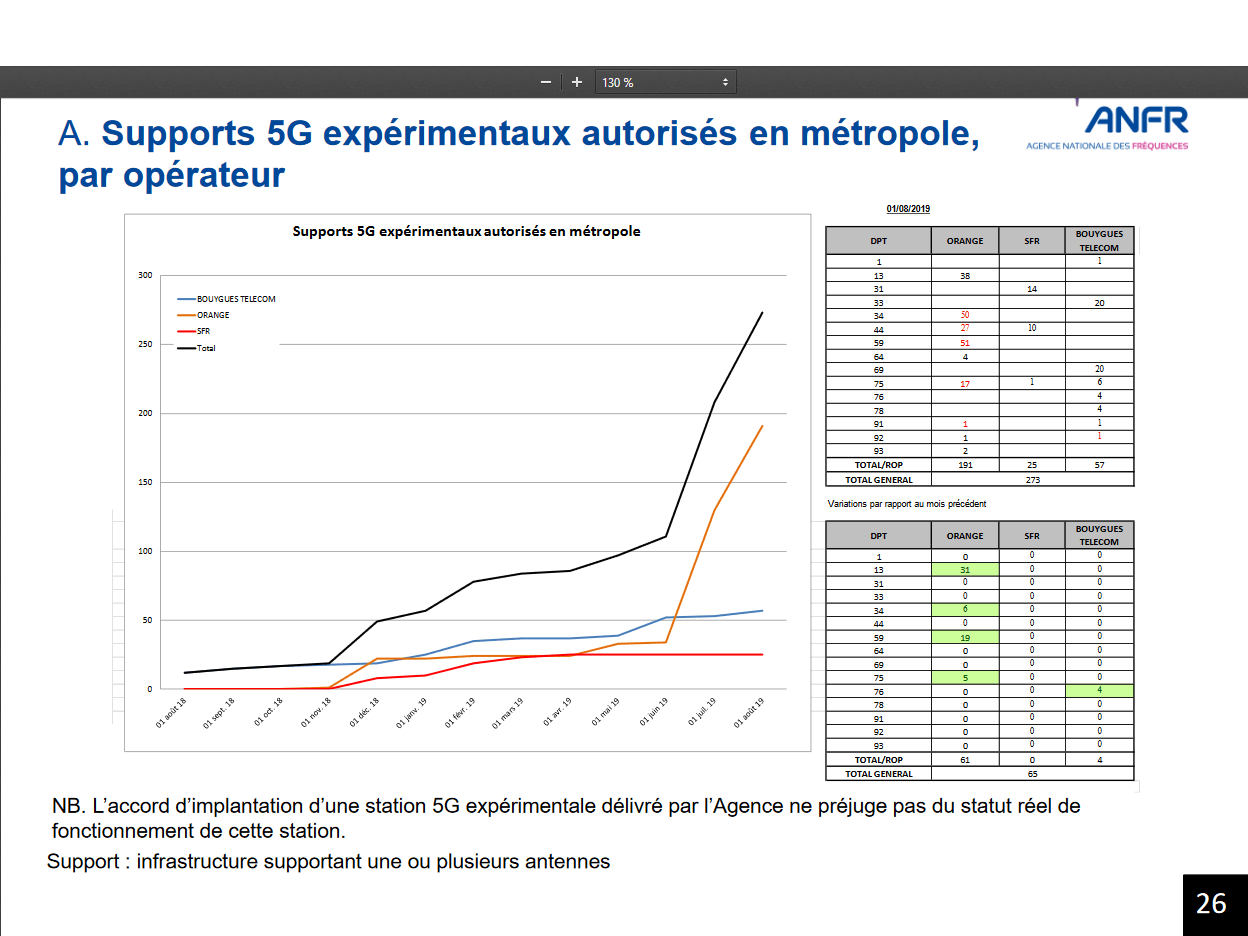Click the SFR total 25 in the upper table
Screen dimensions: 1248x936
click(x=1032, y=465)
